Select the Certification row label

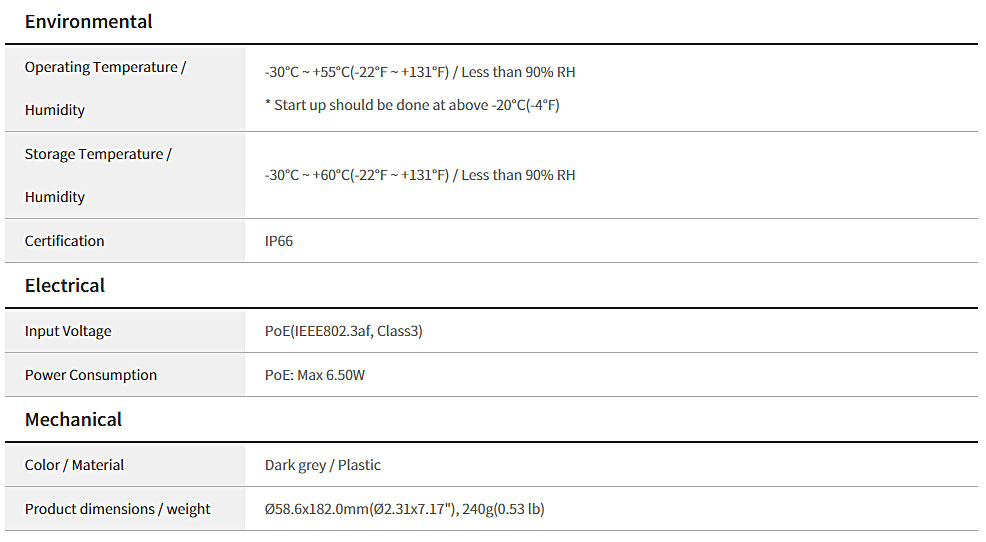pos(64,241)
